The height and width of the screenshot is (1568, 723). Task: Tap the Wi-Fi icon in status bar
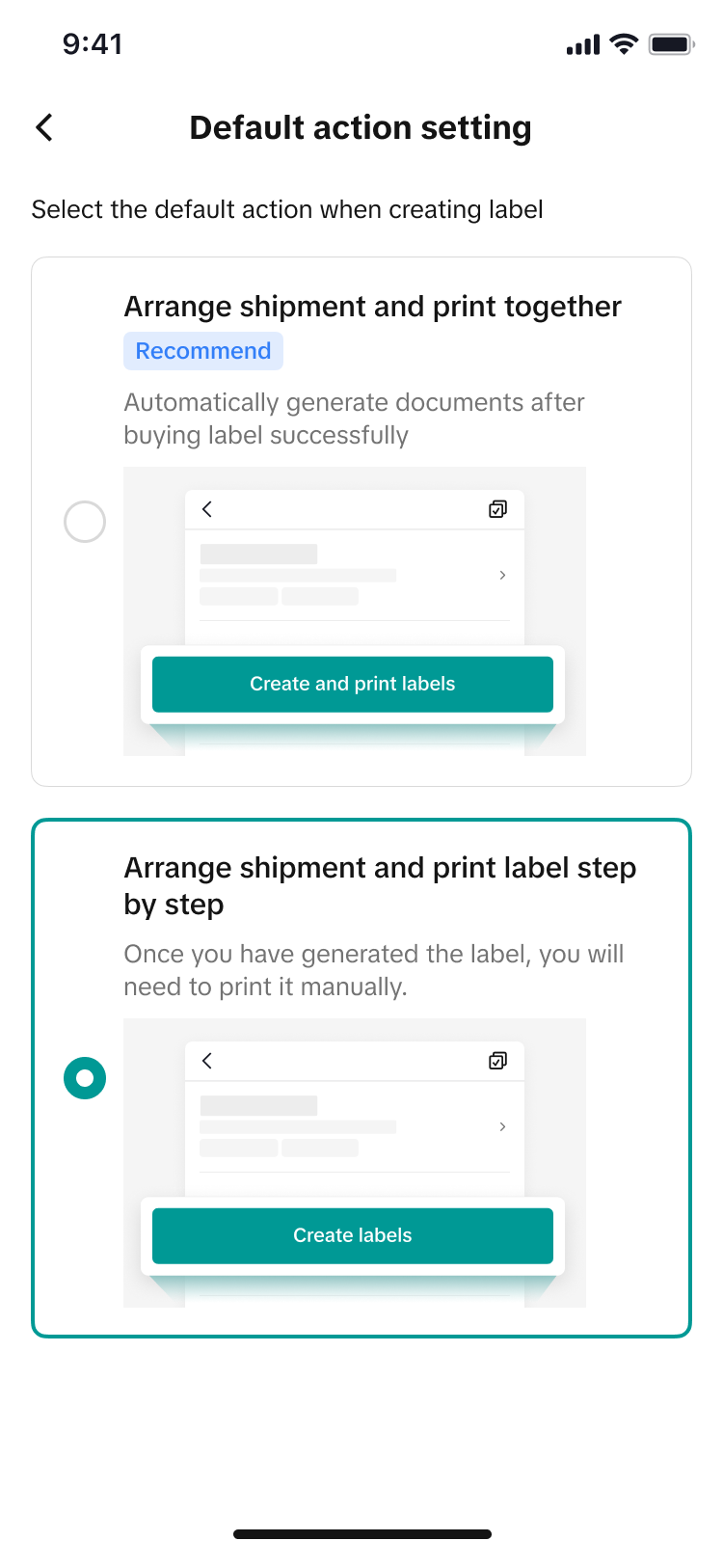[x=625, y=44]
